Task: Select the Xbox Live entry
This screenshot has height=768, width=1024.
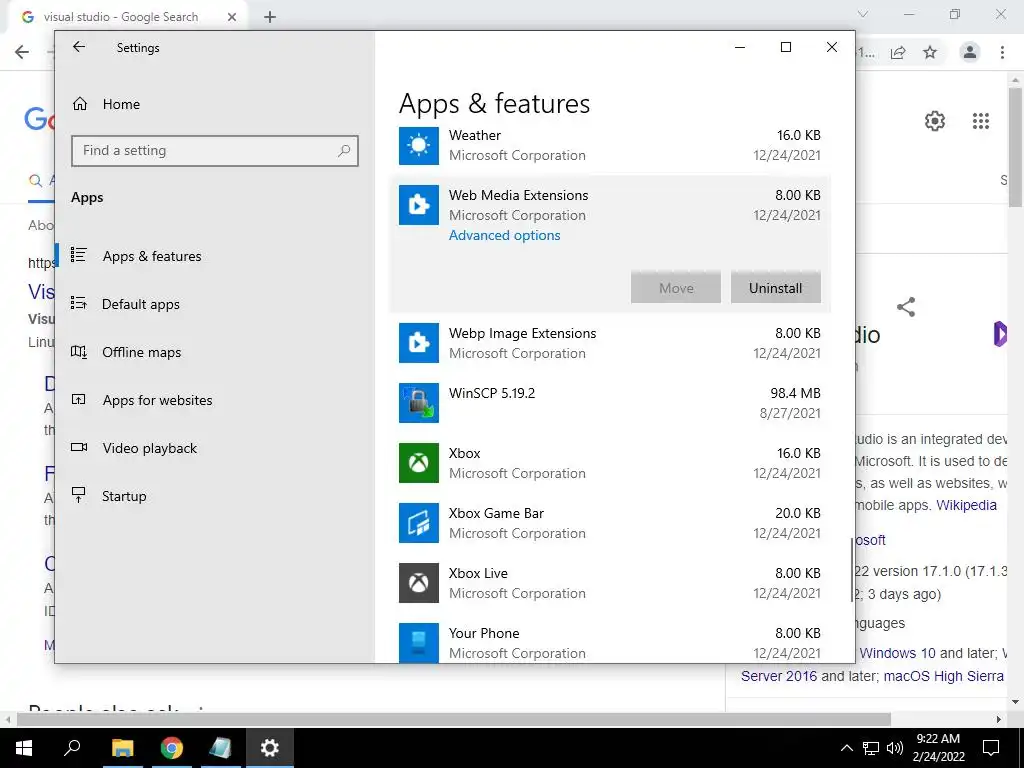Action: (609, 583)
